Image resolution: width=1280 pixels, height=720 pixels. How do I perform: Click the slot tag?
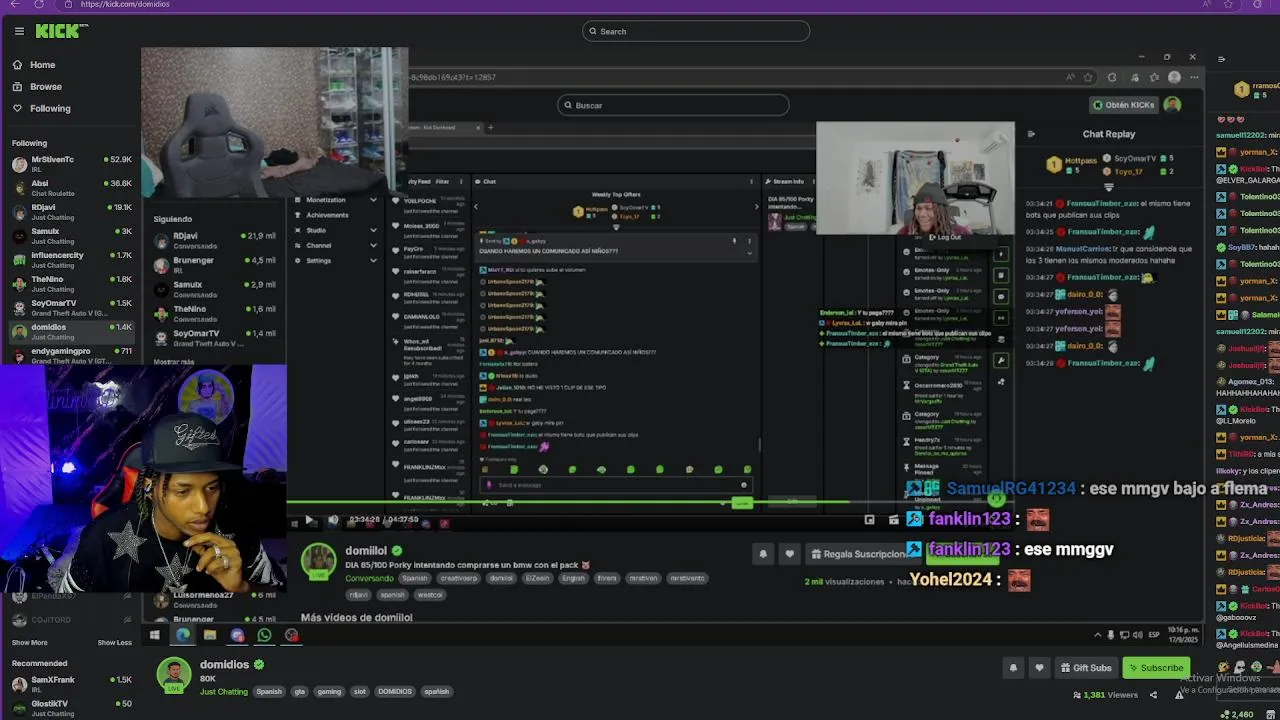(x=360, y=692)
